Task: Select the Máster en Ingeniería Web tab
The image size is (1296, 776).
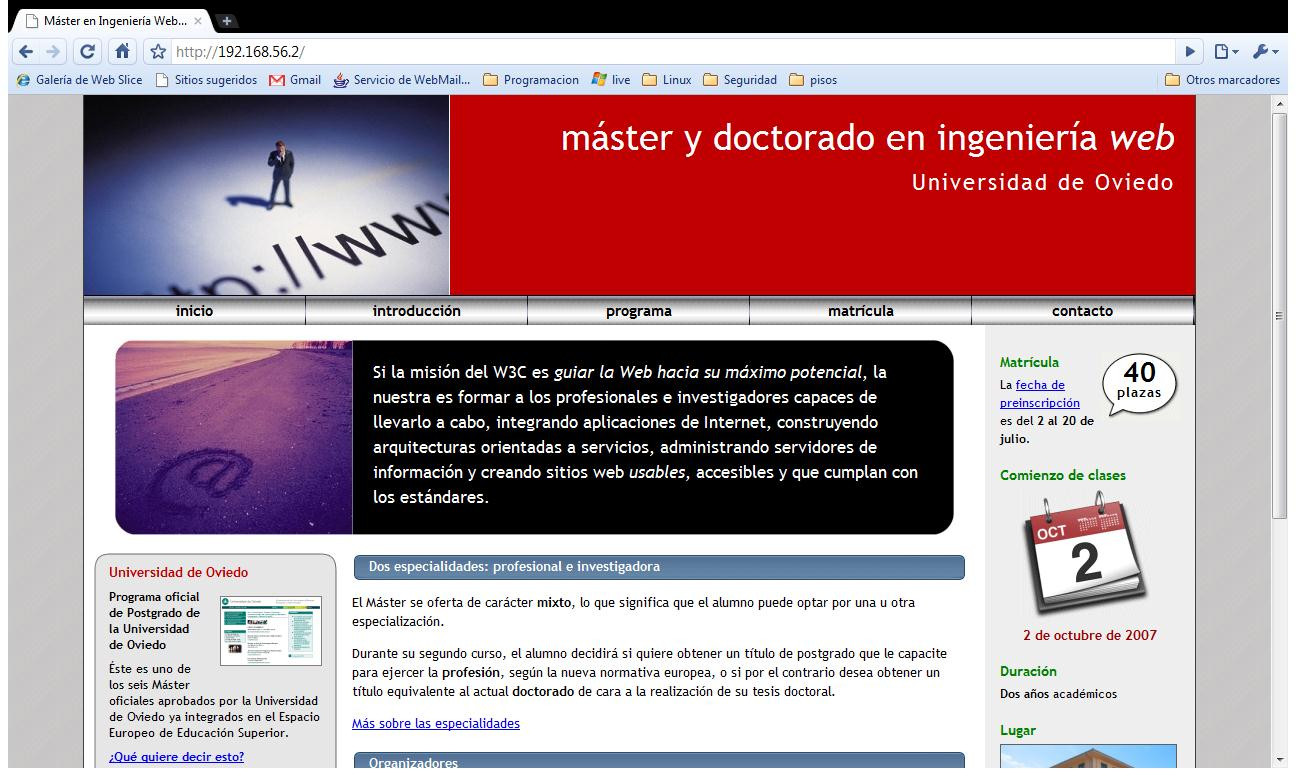Action: (x=113, y=21)
